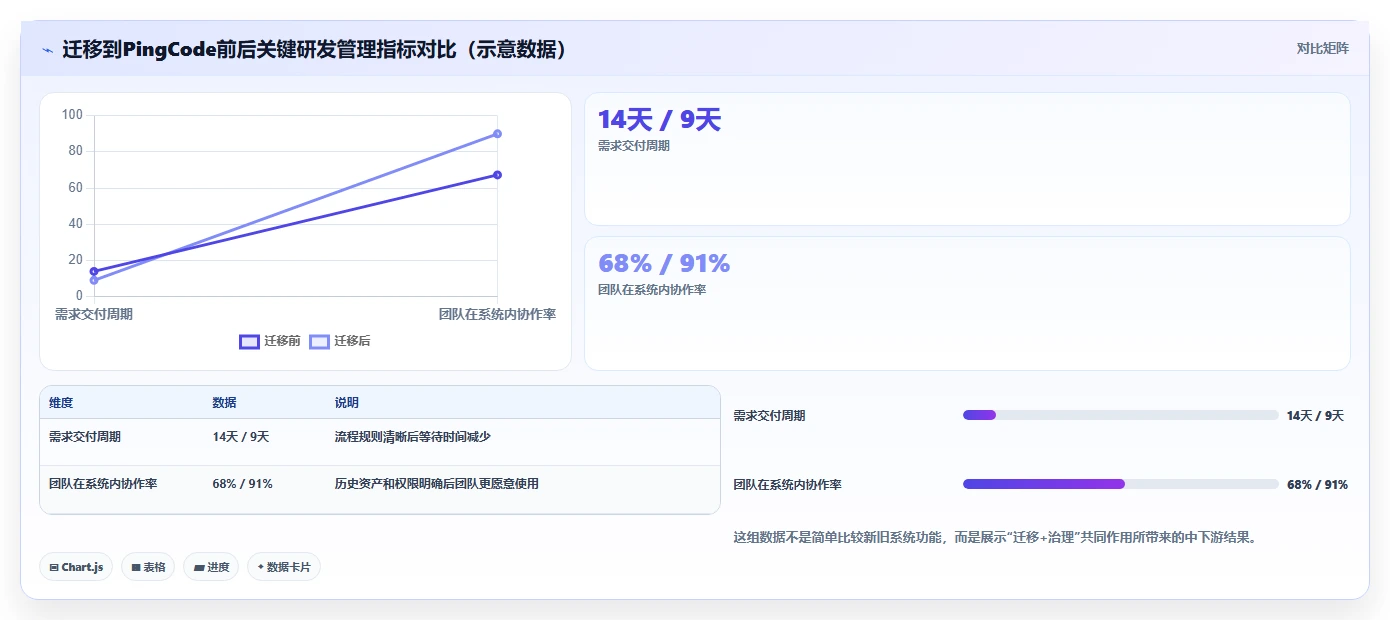Image resolution: width=1390 pixels, height=620 pixels.
Task: Click the 迁移前 starting point at 14
Action: point(94,271)
